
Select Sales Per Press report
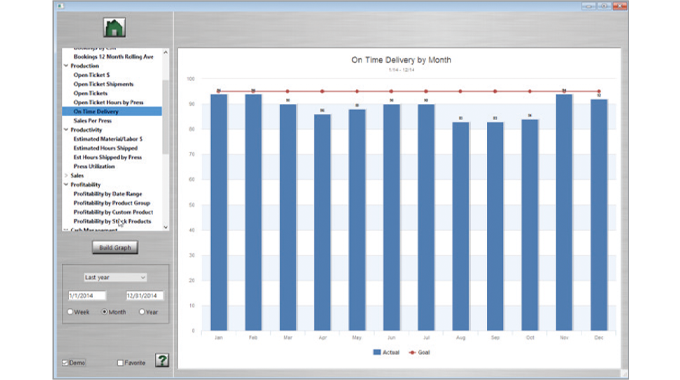tap(92, 121)
